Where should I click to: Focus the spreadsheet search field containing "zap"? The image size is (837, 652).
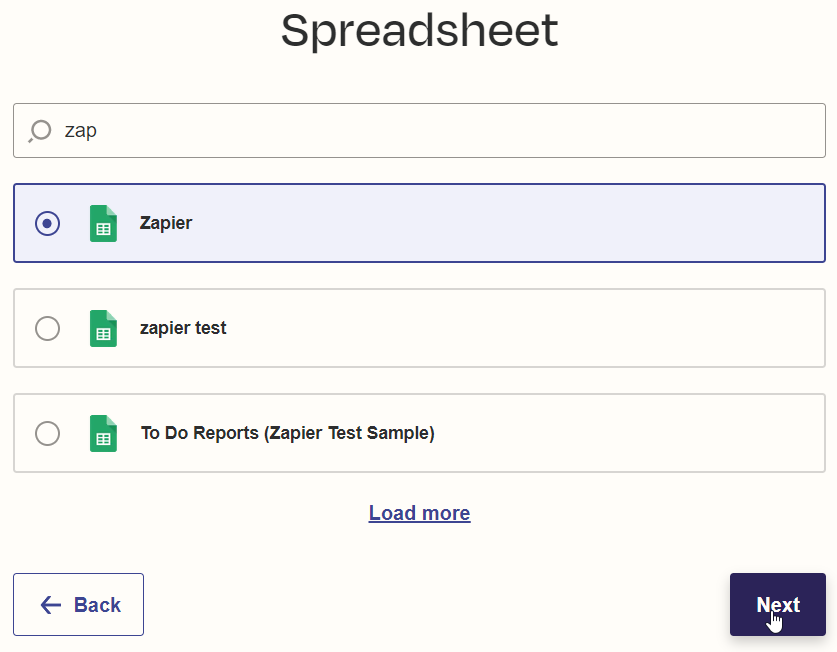click(419, 130)
